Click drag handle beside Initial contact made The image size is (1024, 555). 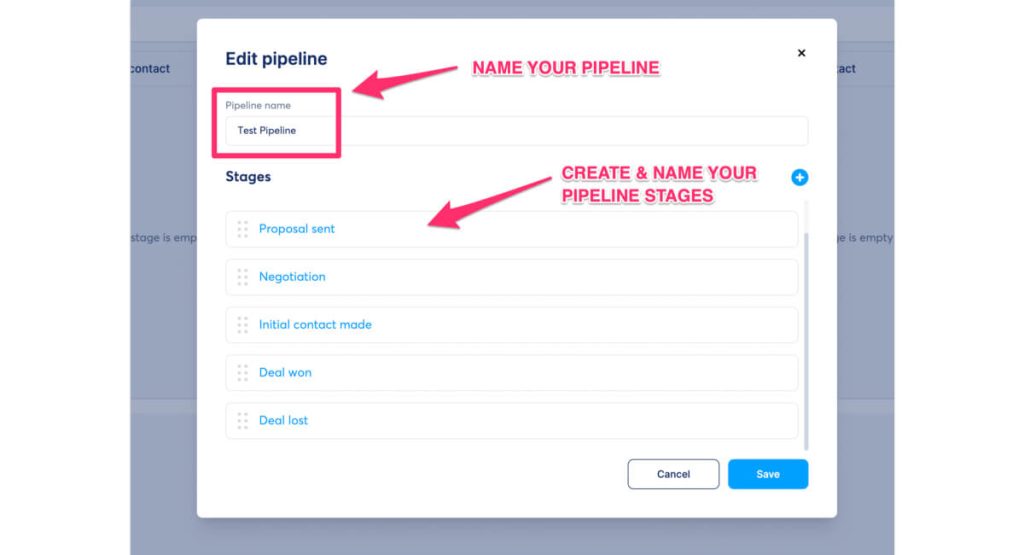click(x=242, y=325)
